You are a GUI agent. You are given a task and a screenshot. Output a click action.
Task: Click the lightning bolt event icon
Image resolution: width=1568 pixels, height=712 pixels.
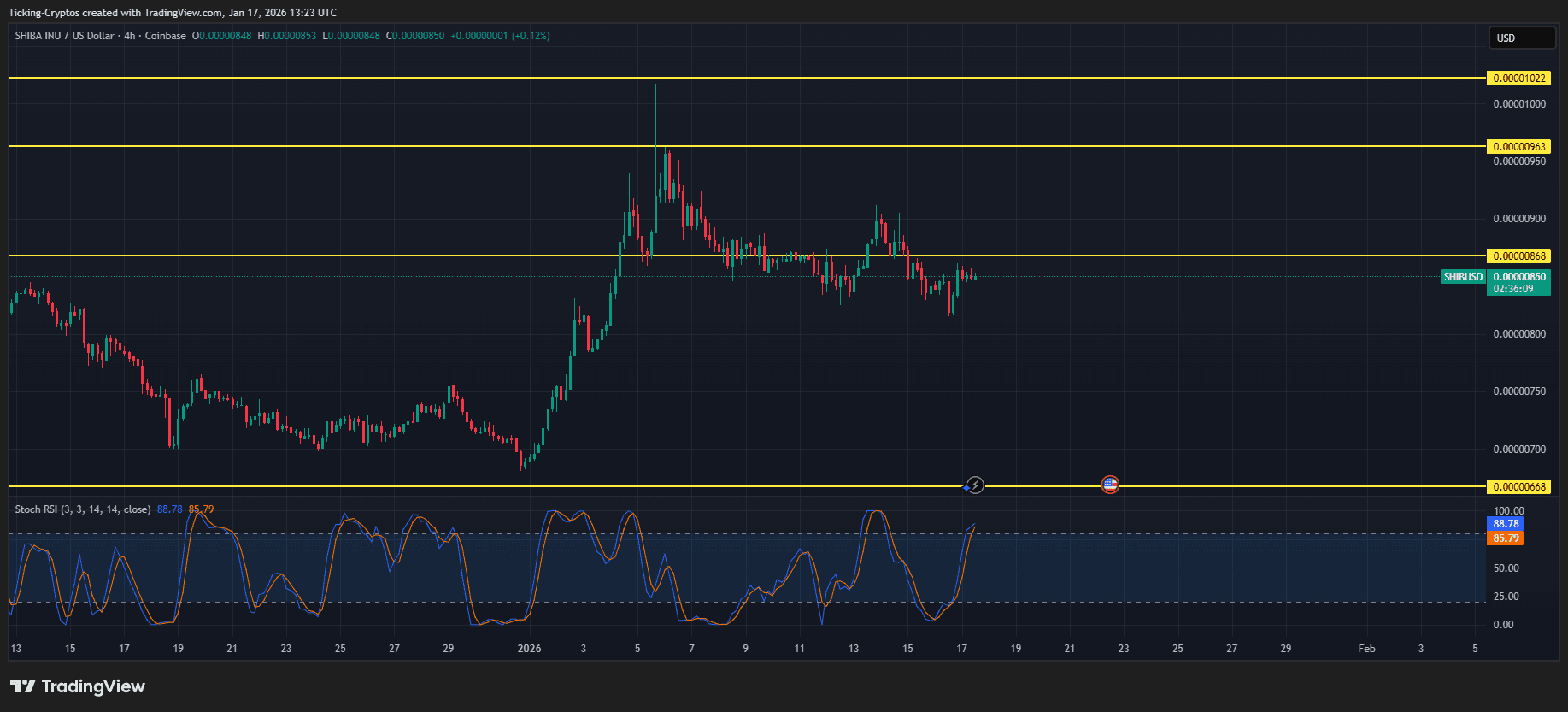click(975, 485)
